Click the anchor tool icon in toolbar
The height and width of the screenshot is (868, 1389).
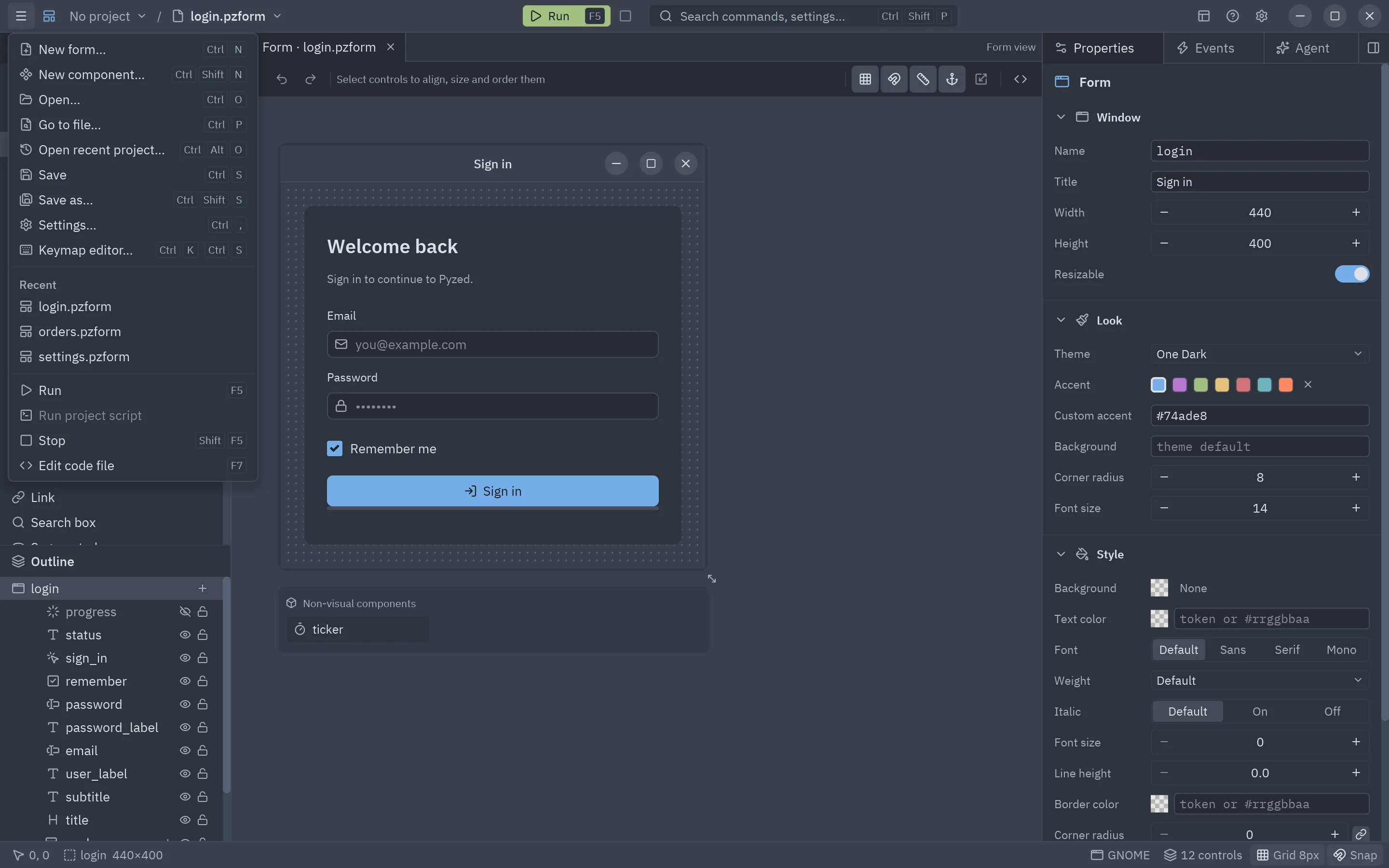[952, 79]
